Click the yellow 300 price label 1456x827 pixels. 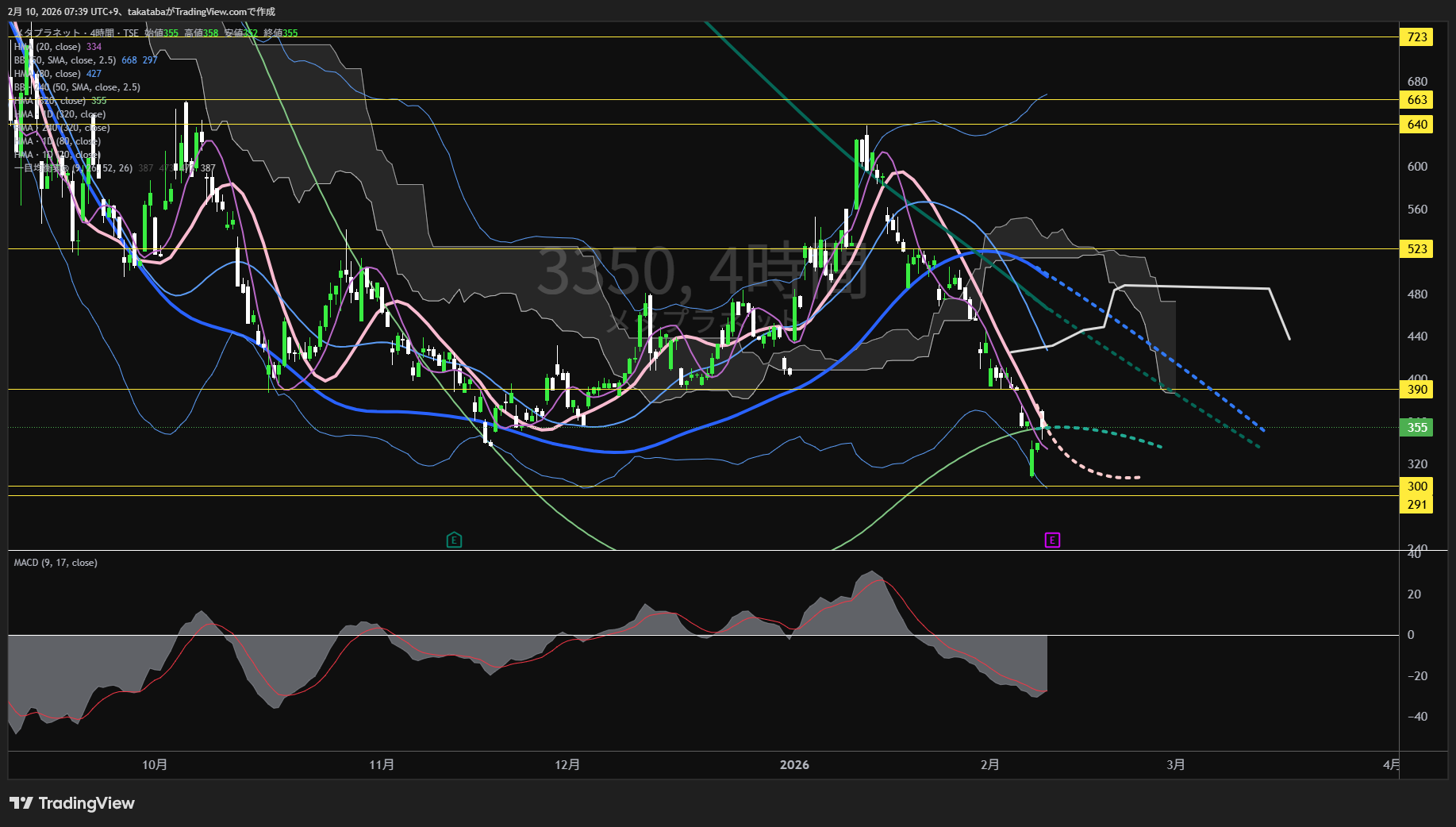tap(1417, 487)
